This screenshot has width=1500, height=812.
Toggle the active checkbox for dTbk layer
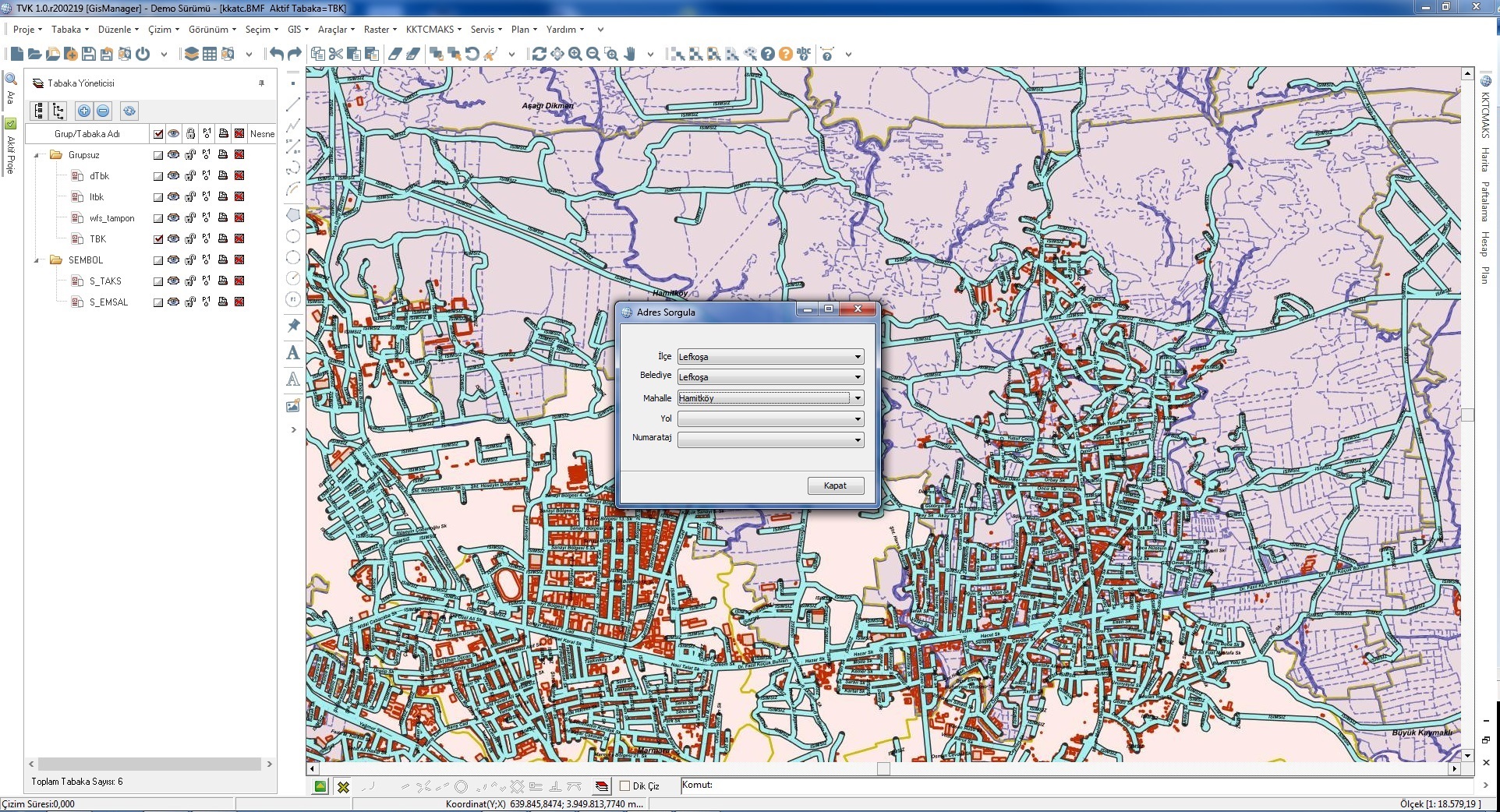[x=158, y=176]
